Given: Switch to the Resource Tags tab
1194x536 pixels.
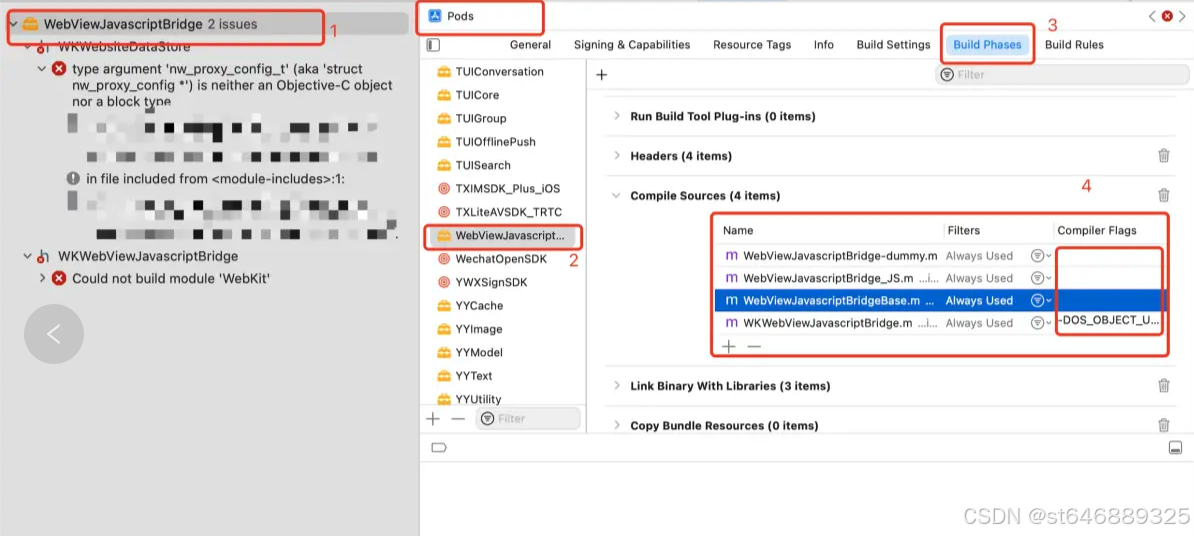Looking at the screenshot, I should tap(752, 45).
